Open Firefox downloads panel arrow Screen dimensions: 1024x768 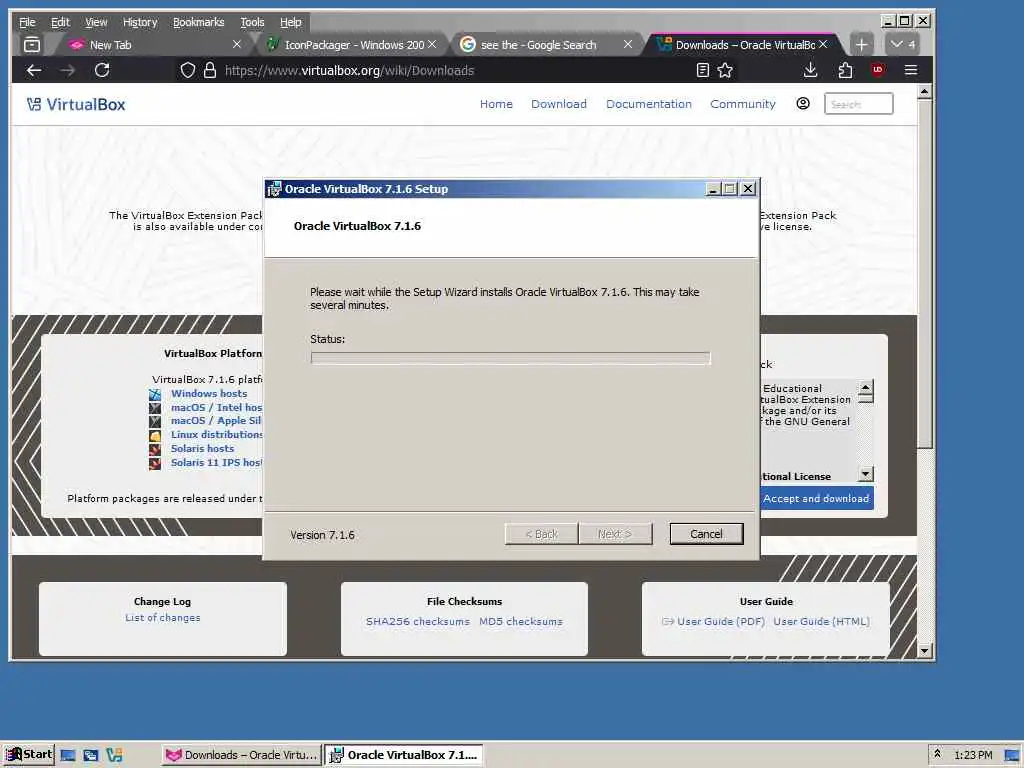point(810,70)
